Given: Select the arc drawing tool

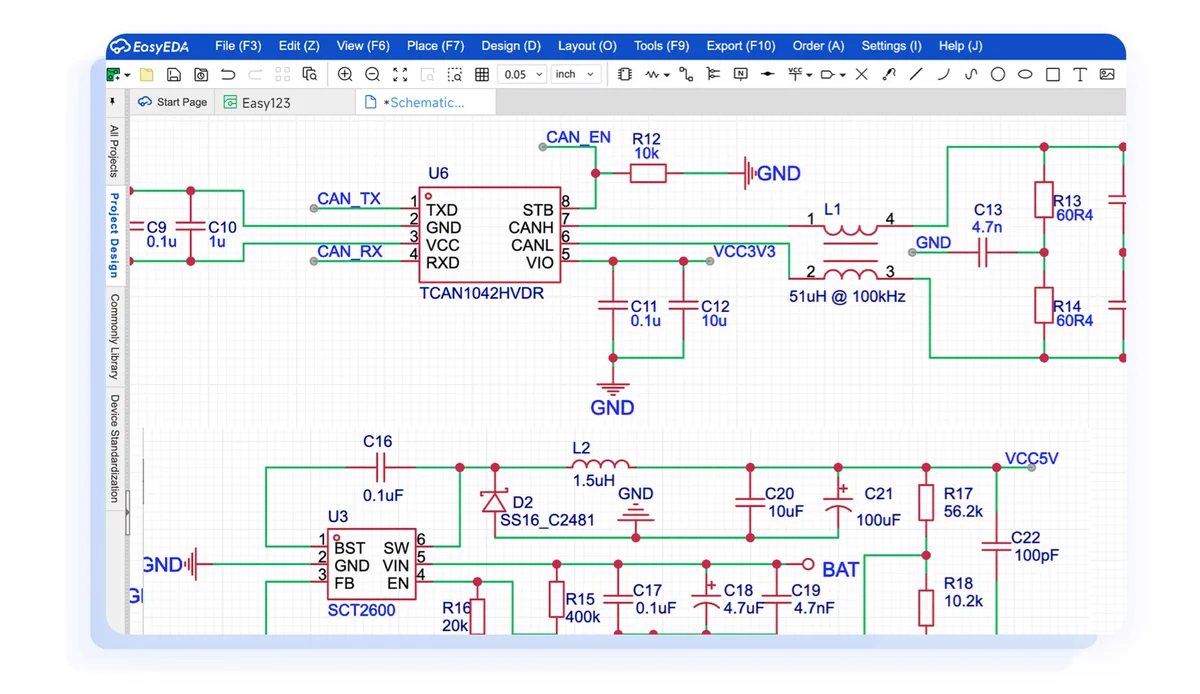Looking at the screenshot, I should coord(943,74).
